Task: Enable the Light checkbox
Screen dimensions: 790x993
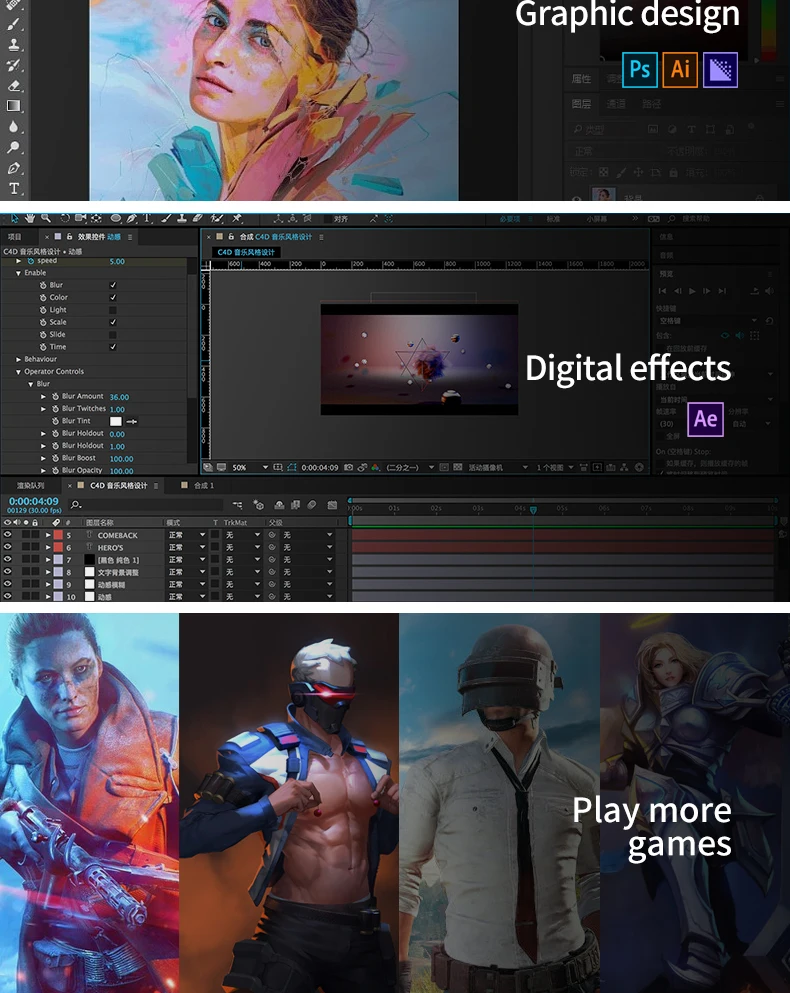Action: [x=113, y=310]
